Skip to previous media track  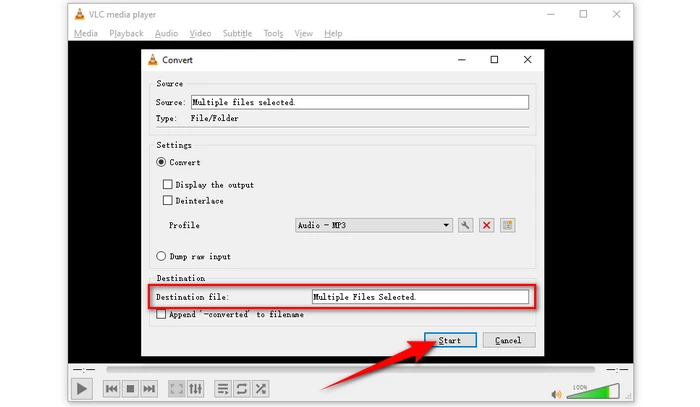click(x=112, y=388)
